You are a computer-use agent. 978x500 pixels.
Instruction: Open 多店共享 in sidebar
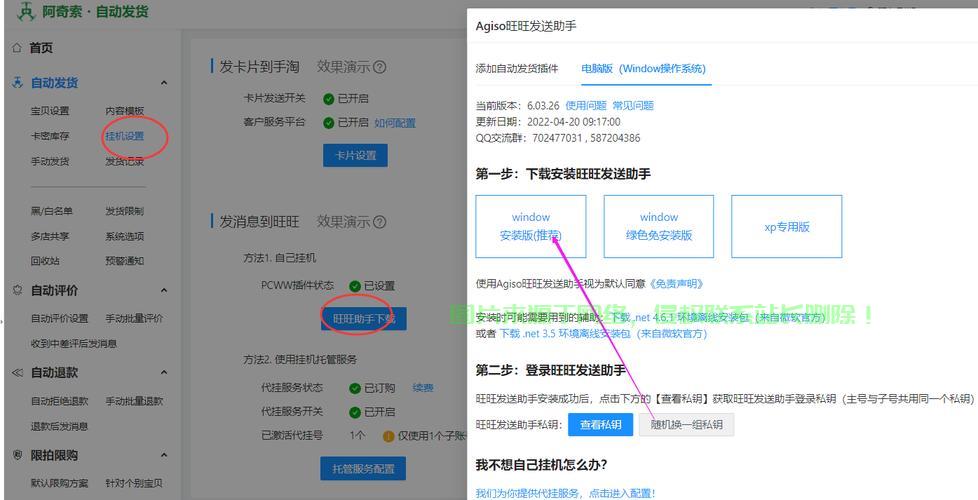(x=50, y=236)
